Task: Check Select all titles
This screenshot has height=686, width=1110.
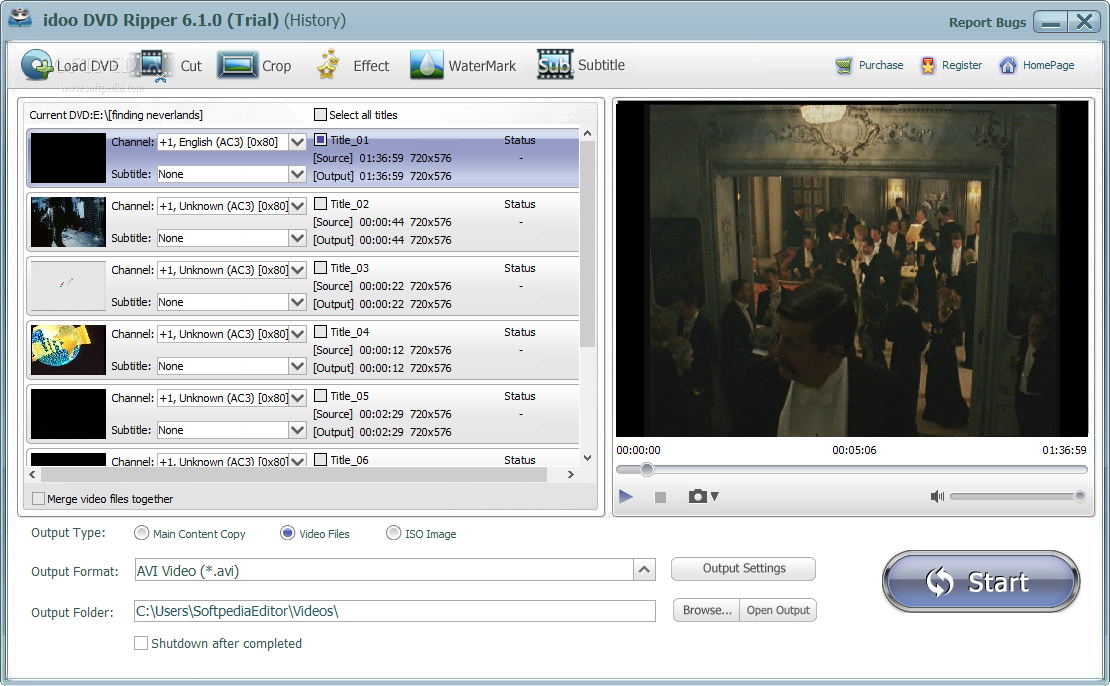Action: point(320,115)
